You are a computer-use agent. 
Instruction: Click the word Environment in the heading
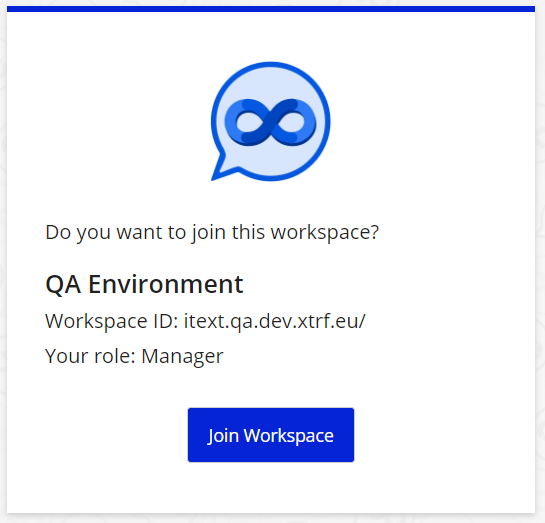(x=166, y=284)
